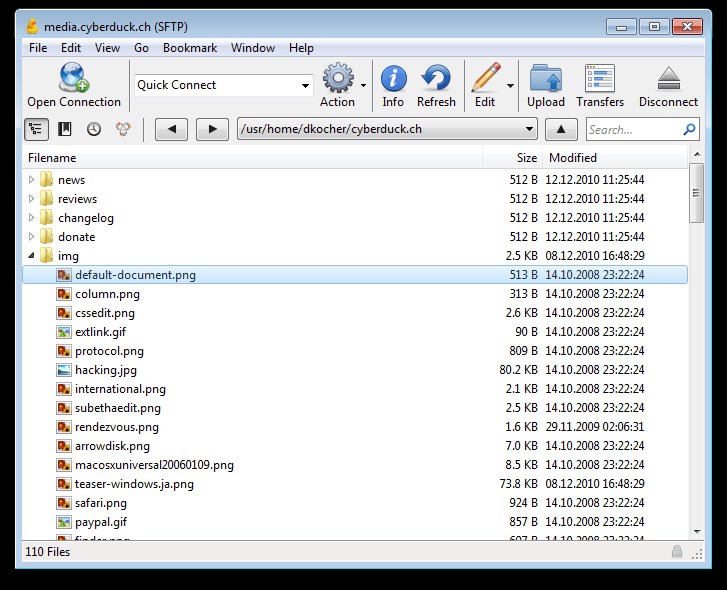The width and height of the screenshot is (727, 590).
Task: Select teaser-windows.ja.png file
Action: (134, 484)
